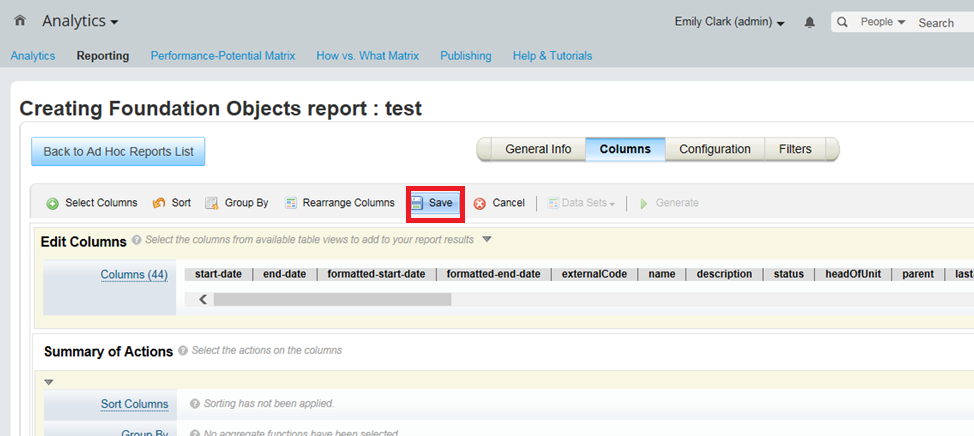This screenshot has height=436, width=974.
Task: Select the Columns step tab
Action: click(625, 149)
